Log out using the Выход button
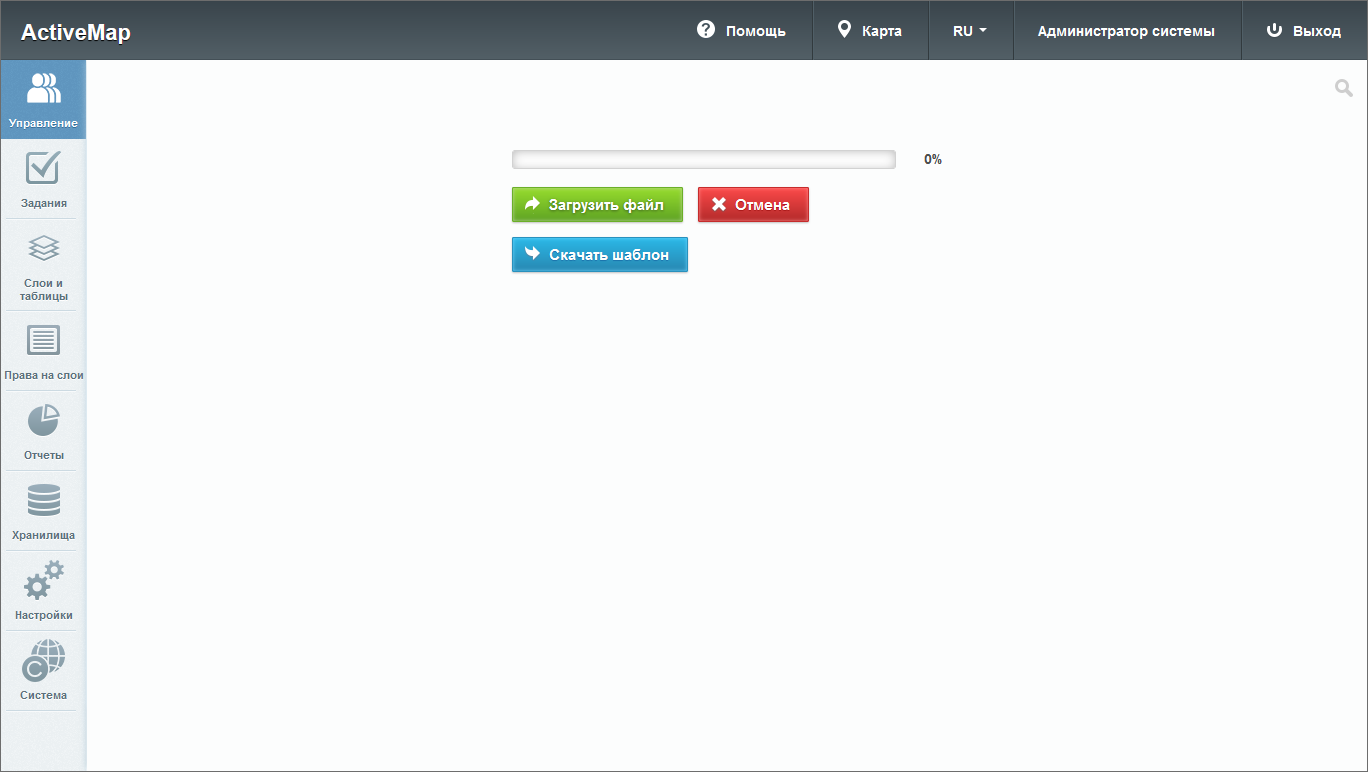Viewport: 1368px width, 772px height. coord(1304,31)
